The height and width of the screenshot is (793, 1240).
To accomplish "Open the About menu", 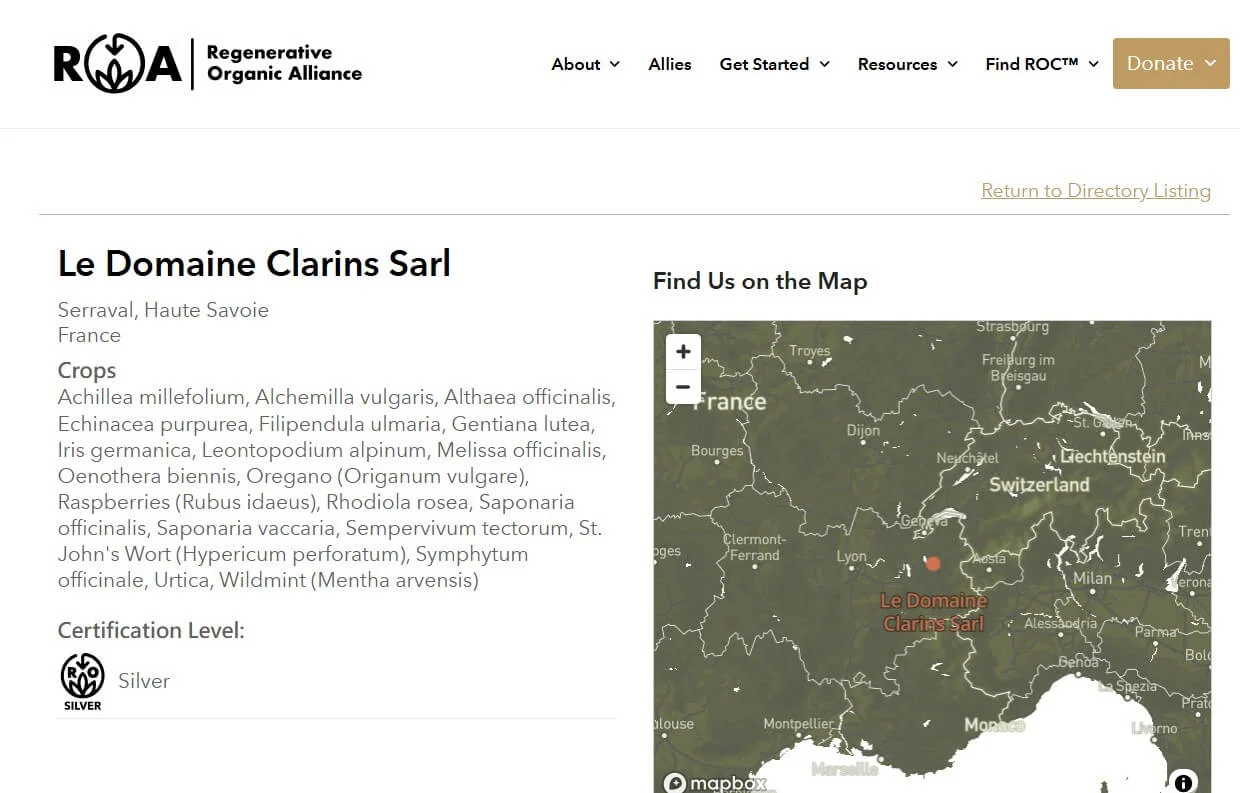I will [x=585, y=64].
